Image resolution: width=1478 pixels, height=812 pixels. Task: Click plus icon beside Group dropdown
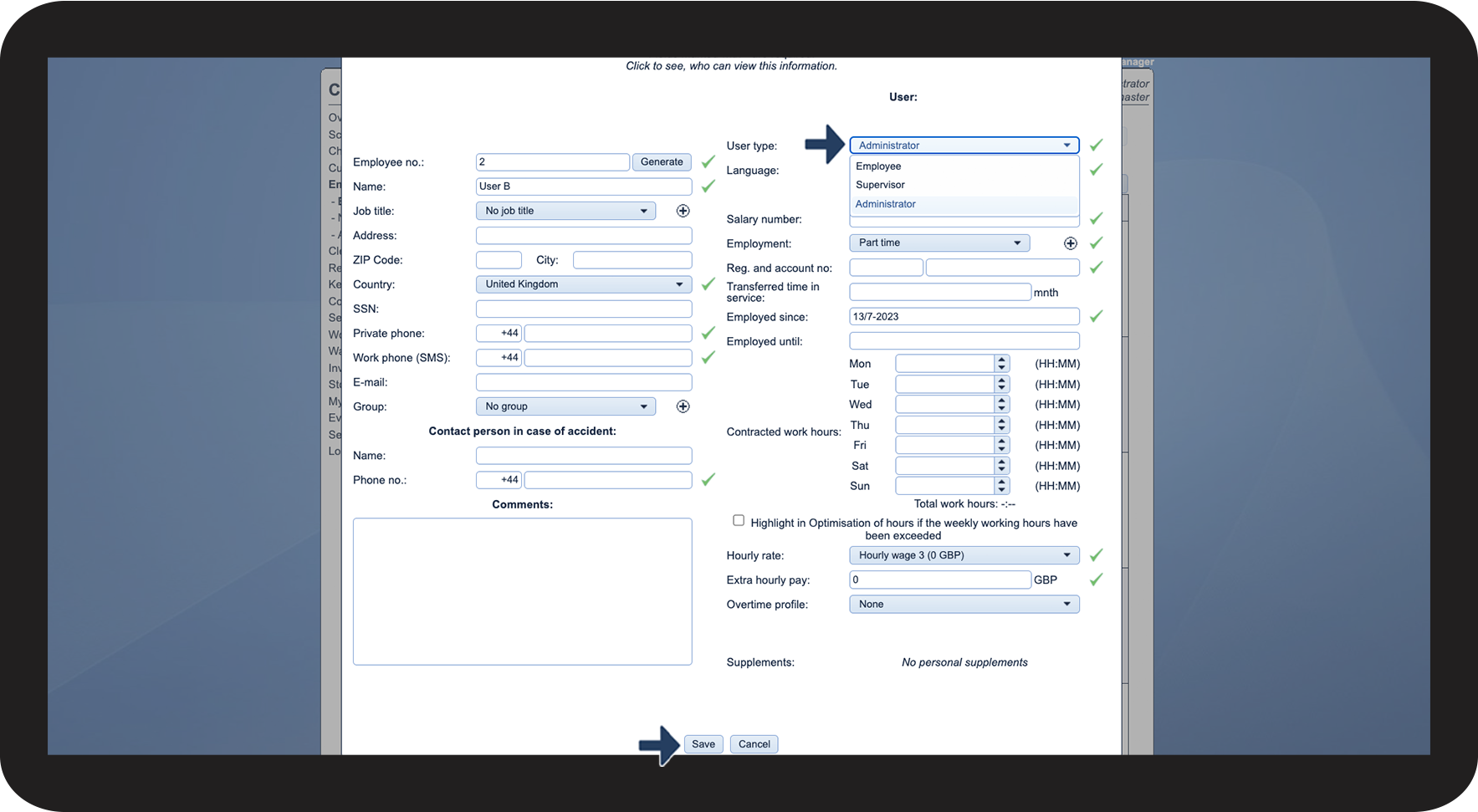point(683,406)
